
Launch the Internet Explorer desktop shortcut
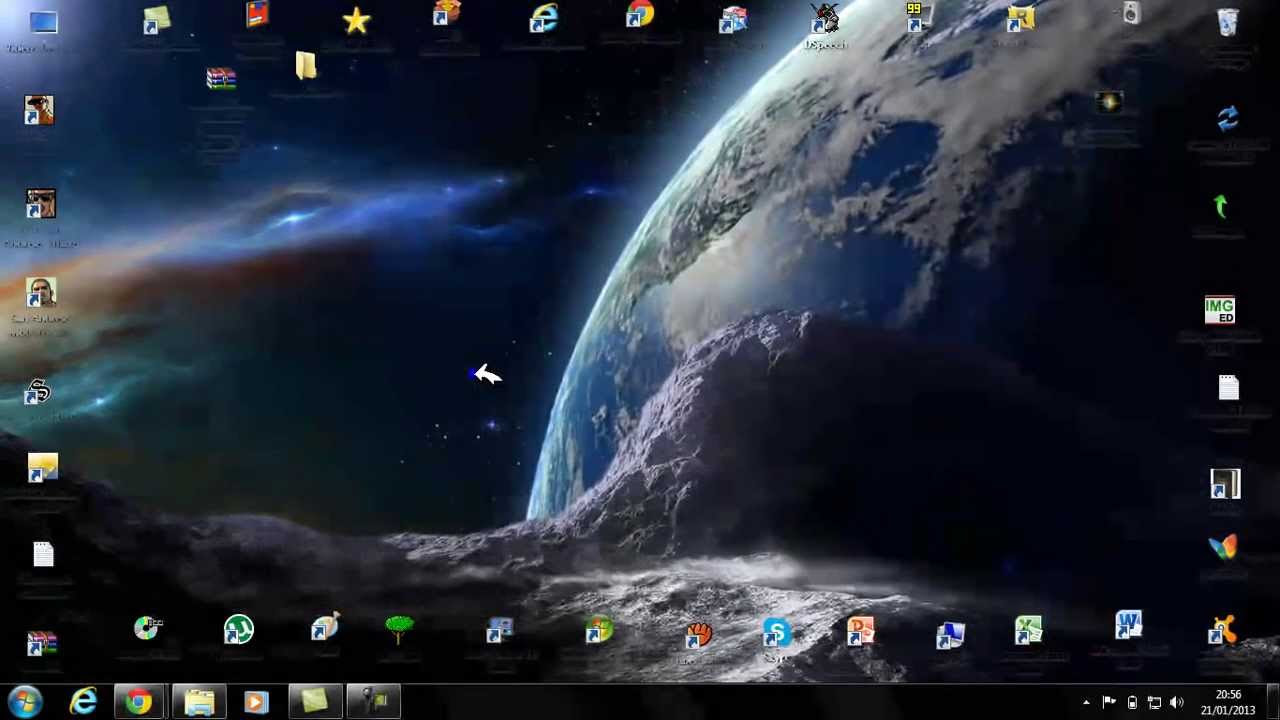tap(544, 20)
